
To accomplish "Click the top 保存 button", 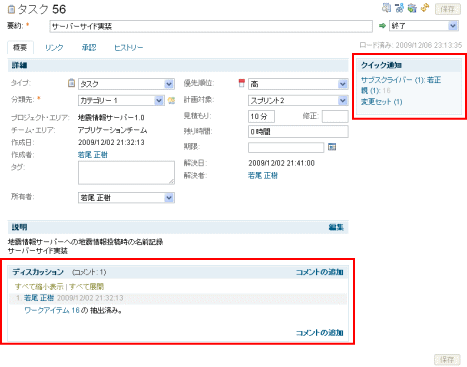I will [448, 9].
